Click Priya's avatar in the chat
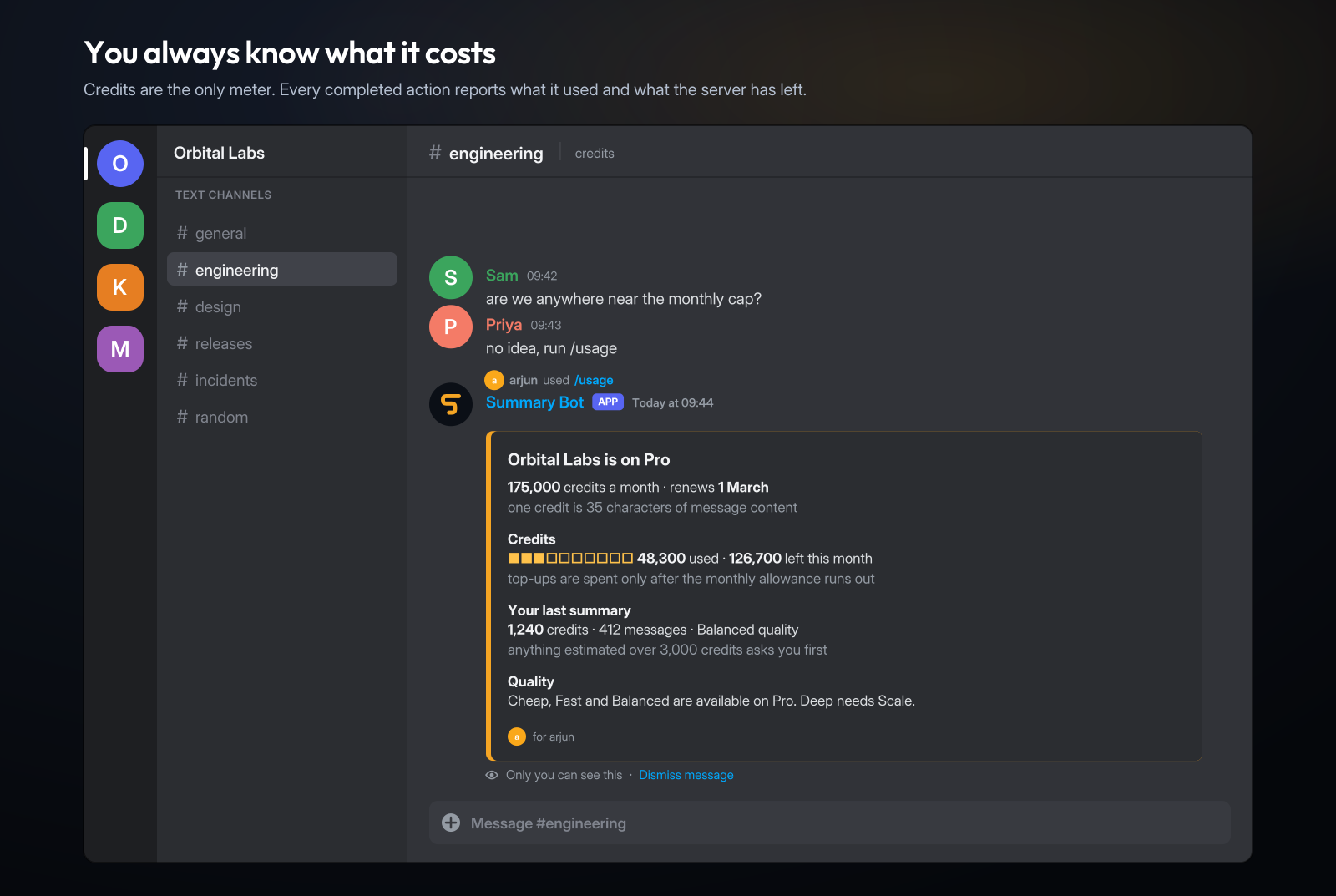This screenshot has width=1336, height=896. point(451,327)
